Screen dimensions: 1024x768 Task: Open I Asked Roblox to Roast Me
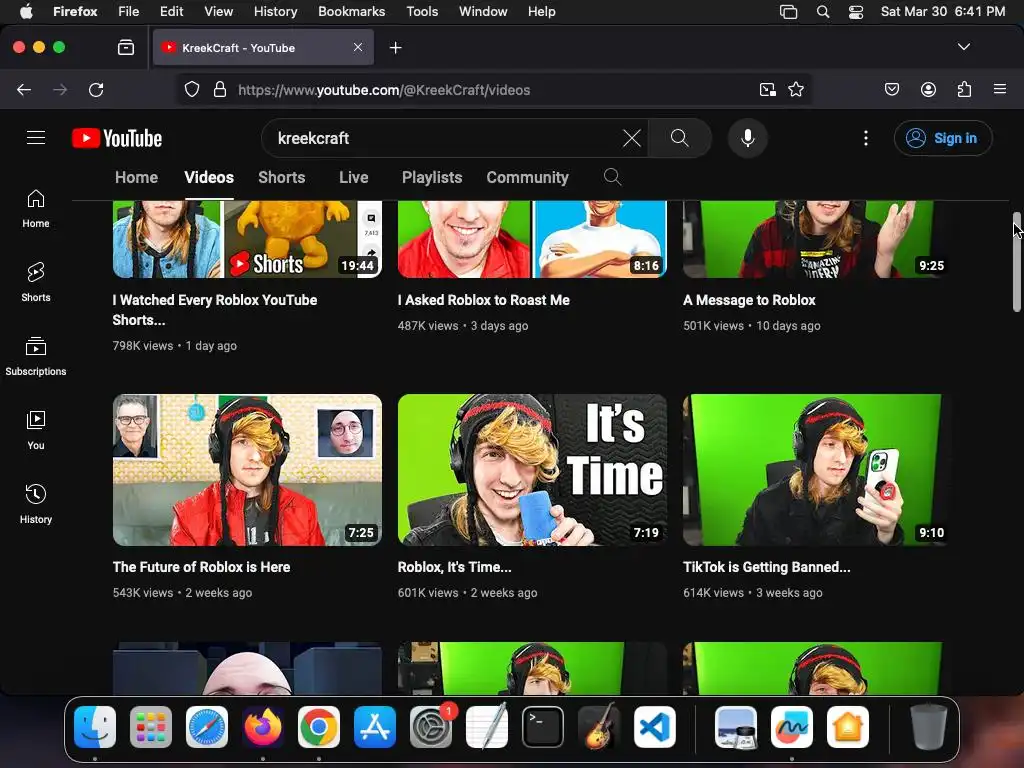(484, 300)
